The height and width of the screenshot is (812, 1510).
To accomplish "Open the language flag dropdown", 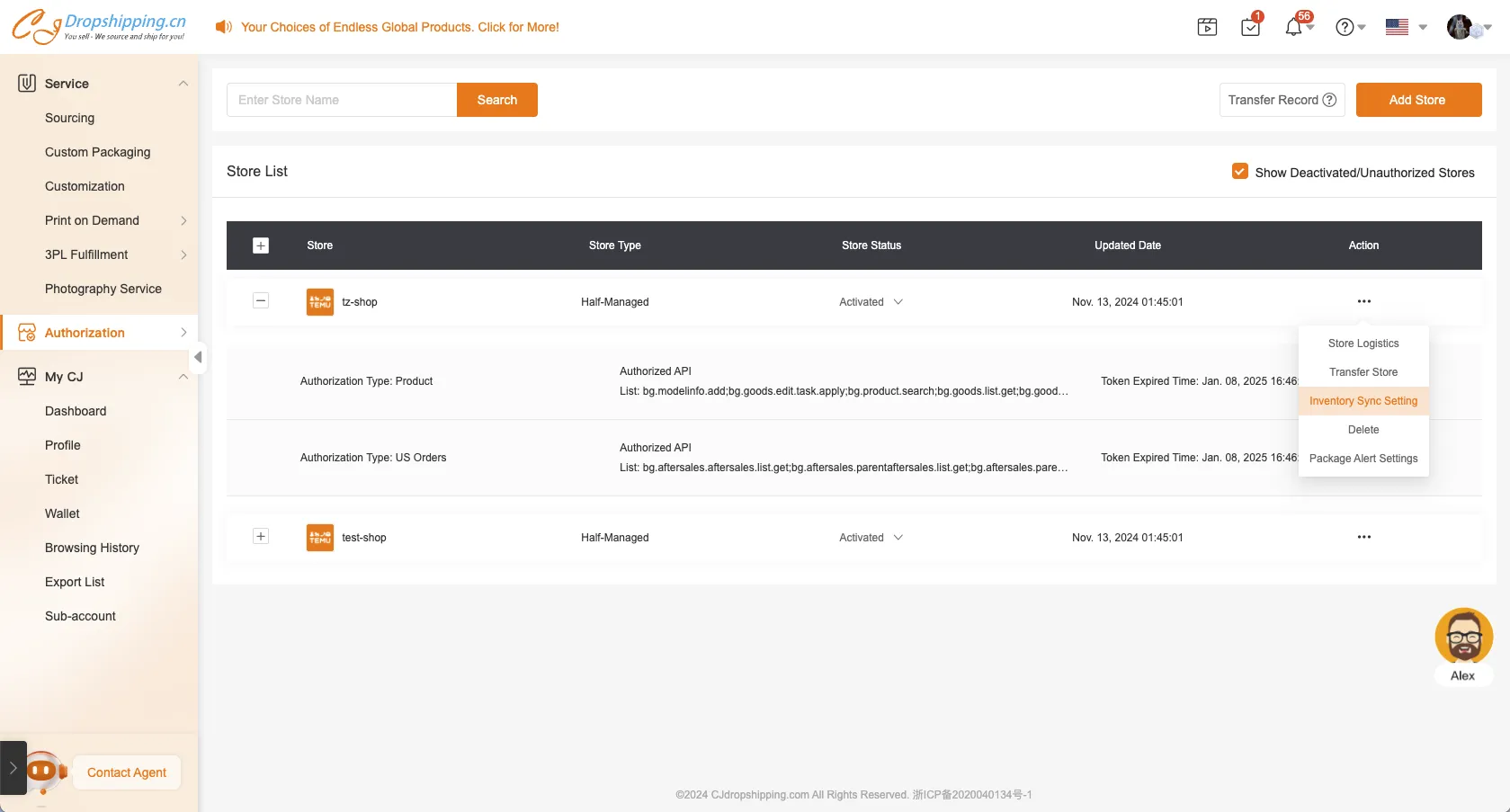I will 1406,27.
